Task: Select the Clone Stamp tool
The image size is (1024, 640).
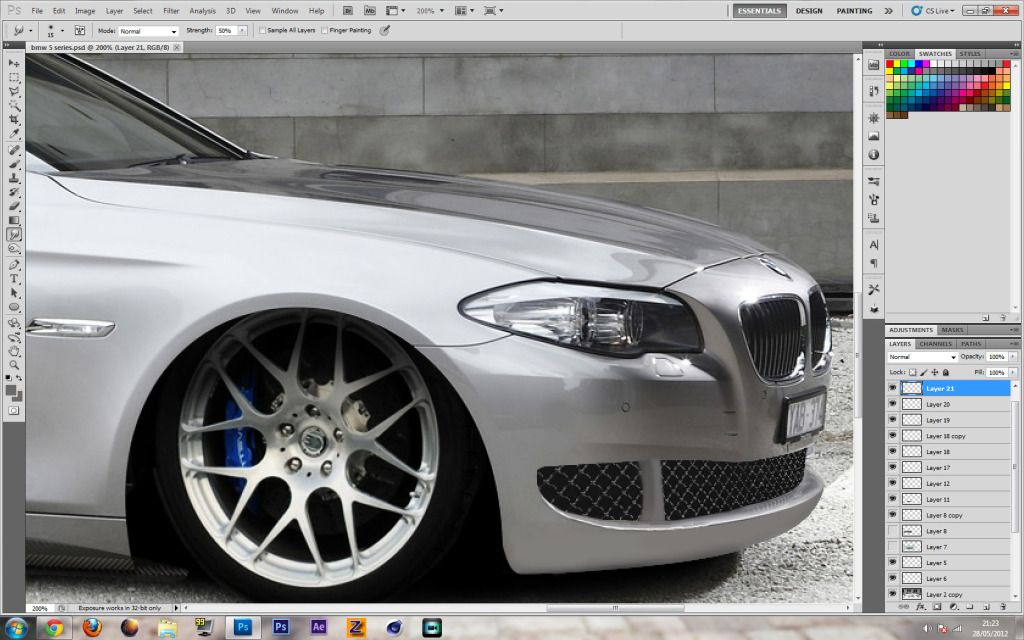Action: click(x=14, y=177)
